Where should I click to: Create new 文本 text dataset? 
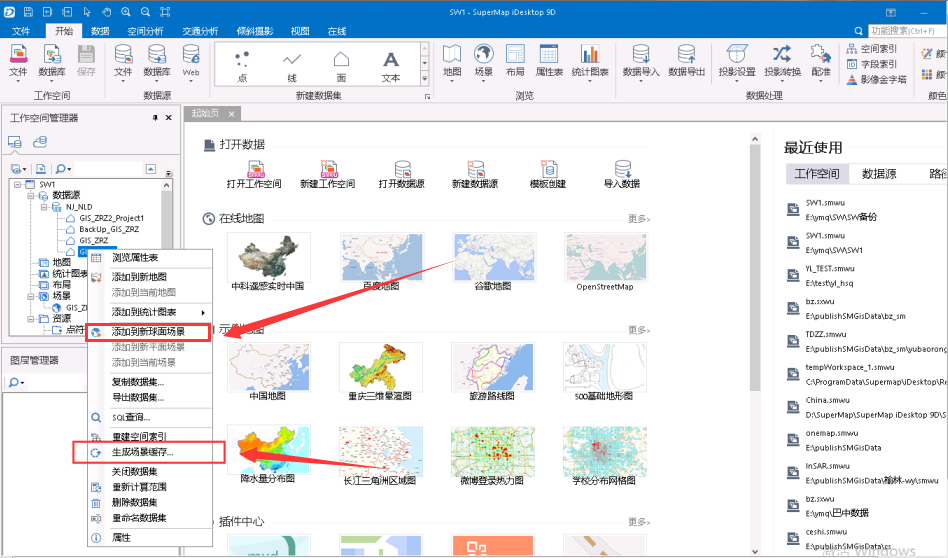tap(391, 66)
